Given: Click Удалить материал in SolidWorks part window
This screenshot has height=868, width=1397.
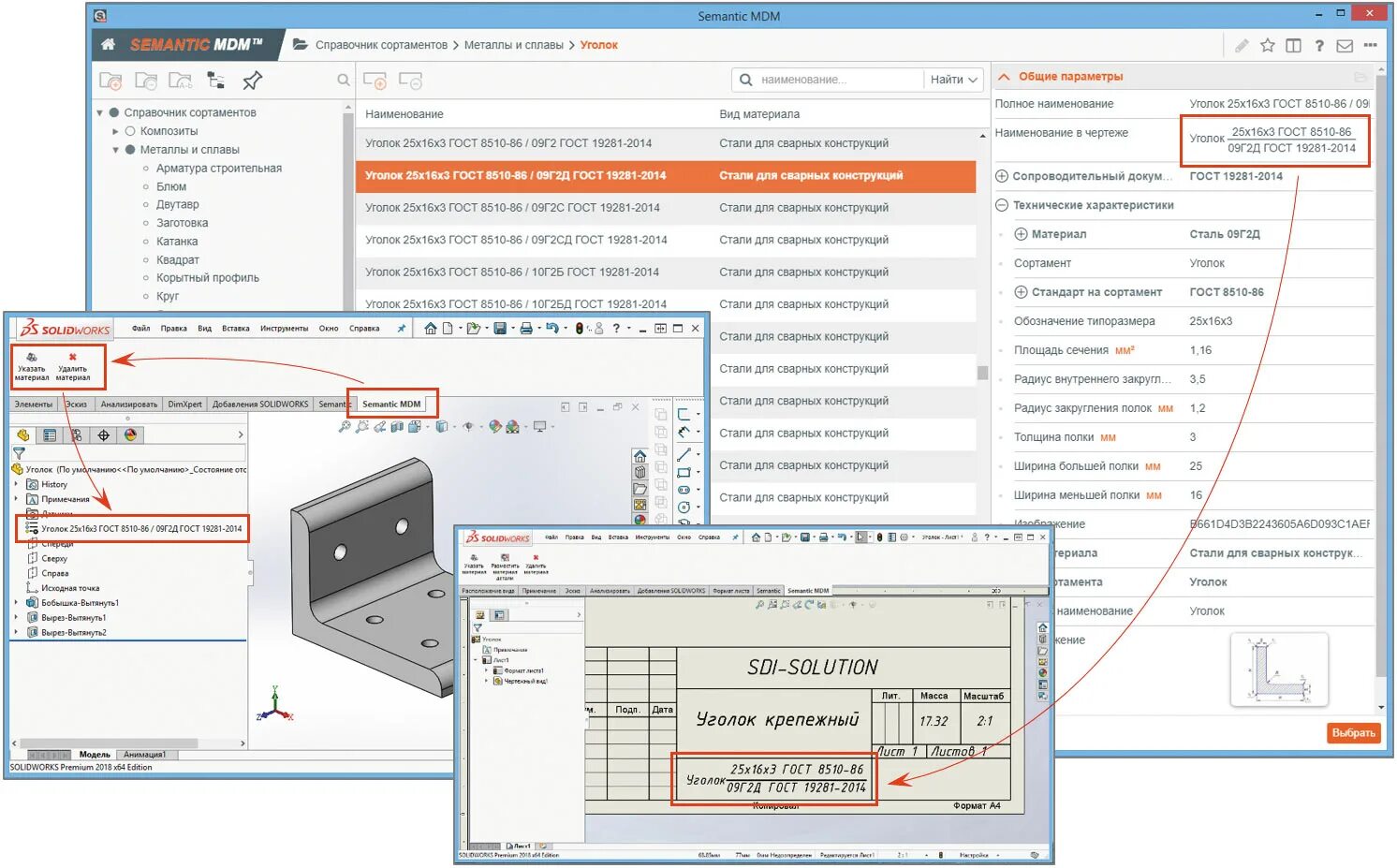Looking at the screenshot, I should click(72, 366).
